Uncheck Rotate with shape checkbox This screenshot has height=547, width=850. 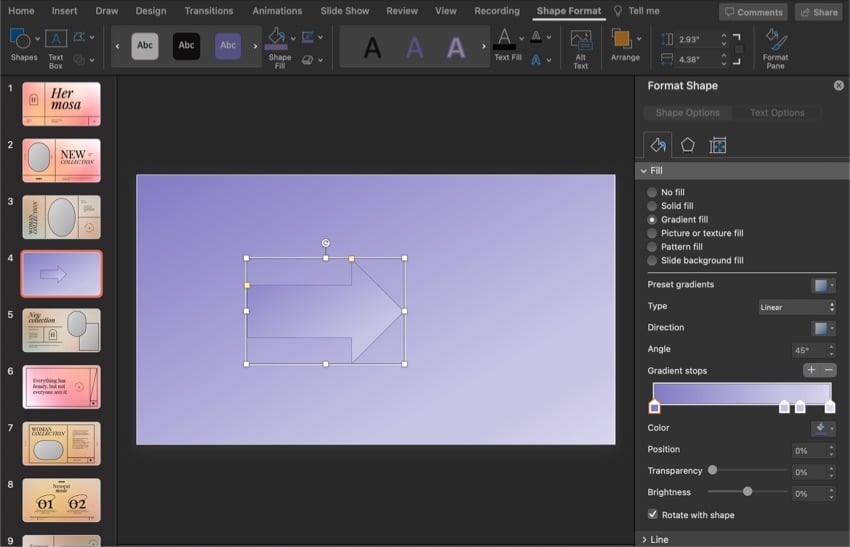(x=653, y=515)
